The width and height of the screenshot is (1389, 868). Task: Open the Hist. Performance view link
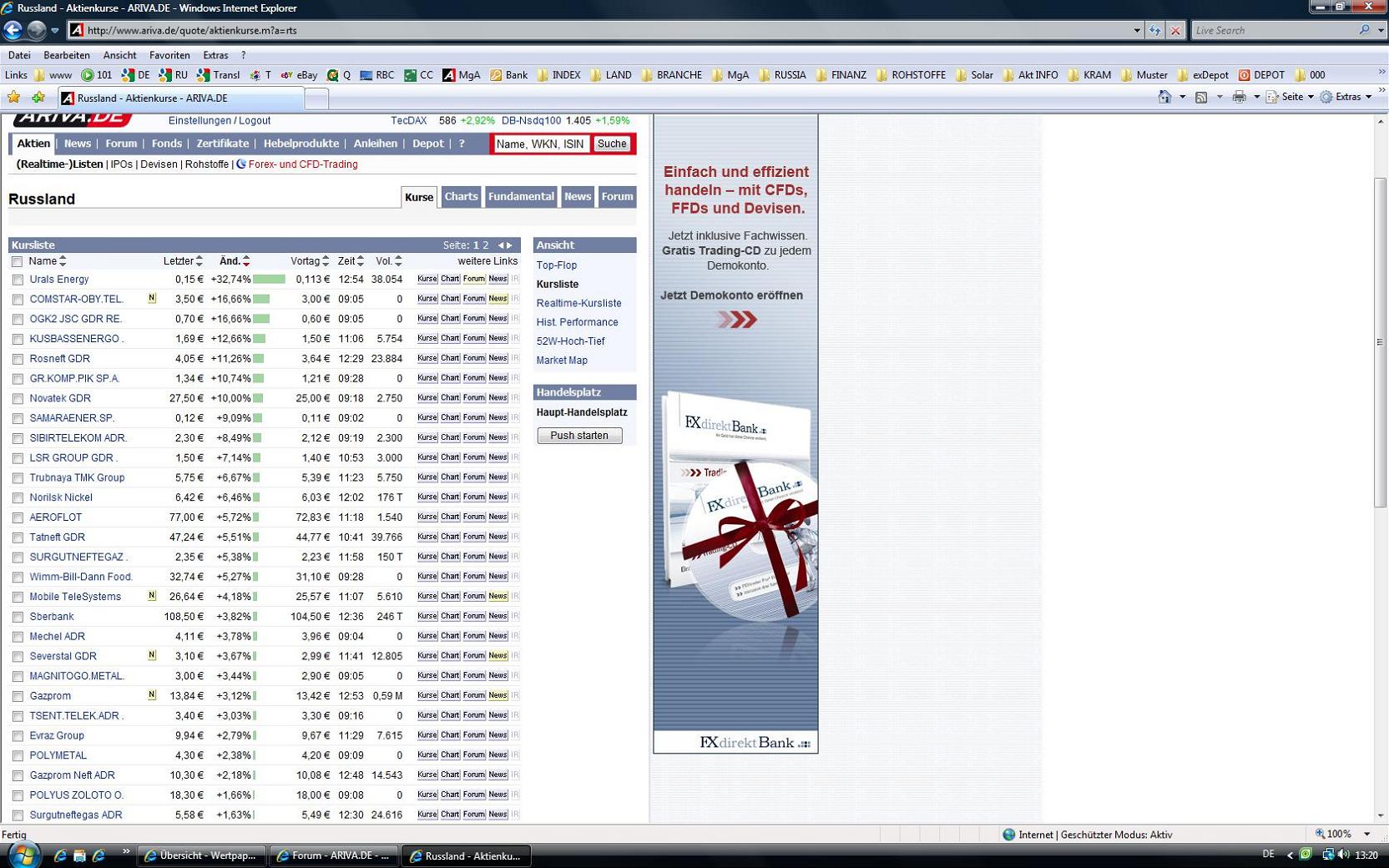pyautogui.click(x=577, y=322)
